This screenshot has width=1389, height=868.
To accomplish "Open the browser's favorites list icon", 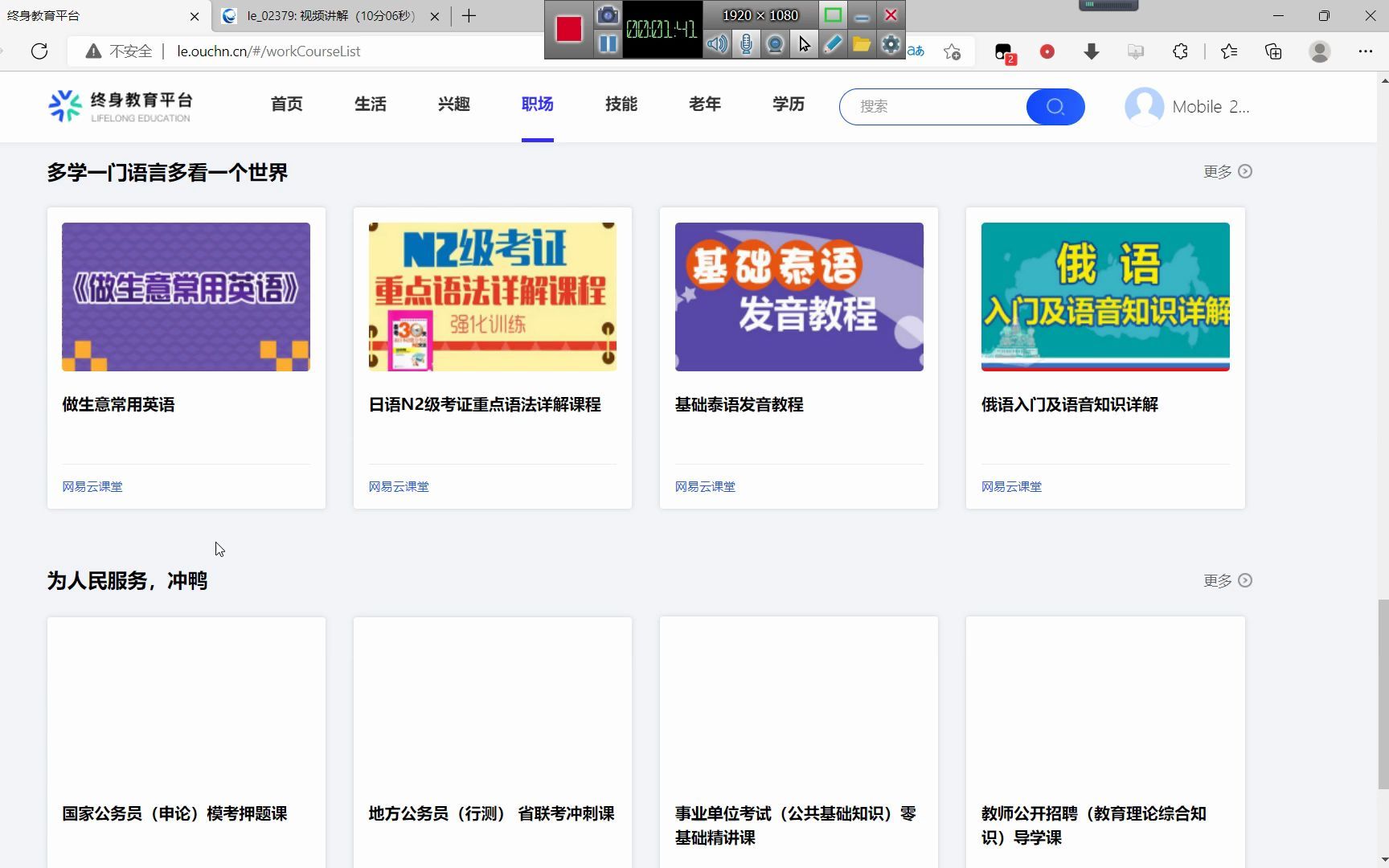I will point(1229,51).
